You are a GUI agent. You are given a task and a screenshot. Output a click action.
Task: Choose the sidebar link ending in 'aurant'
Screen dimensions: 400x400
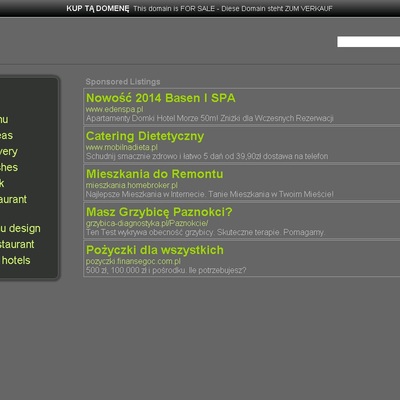(x=13, y=199)
